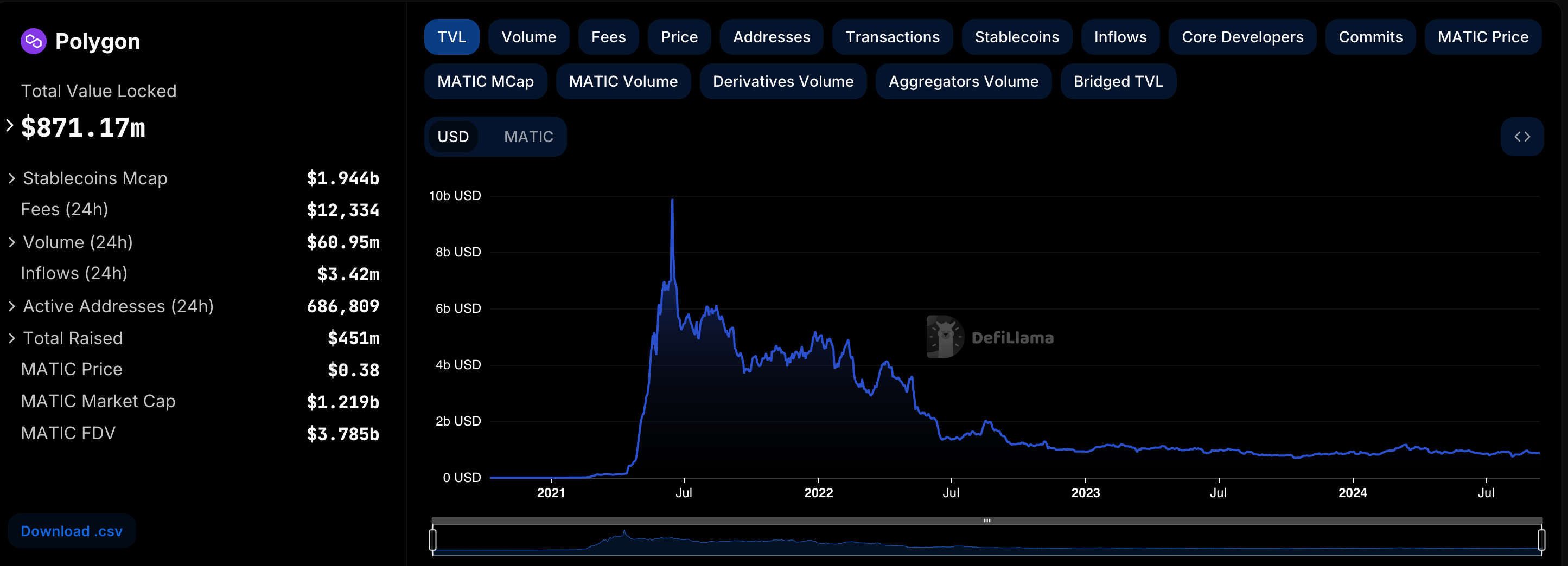Click the 2024 x-axis label

point(1353,493)
